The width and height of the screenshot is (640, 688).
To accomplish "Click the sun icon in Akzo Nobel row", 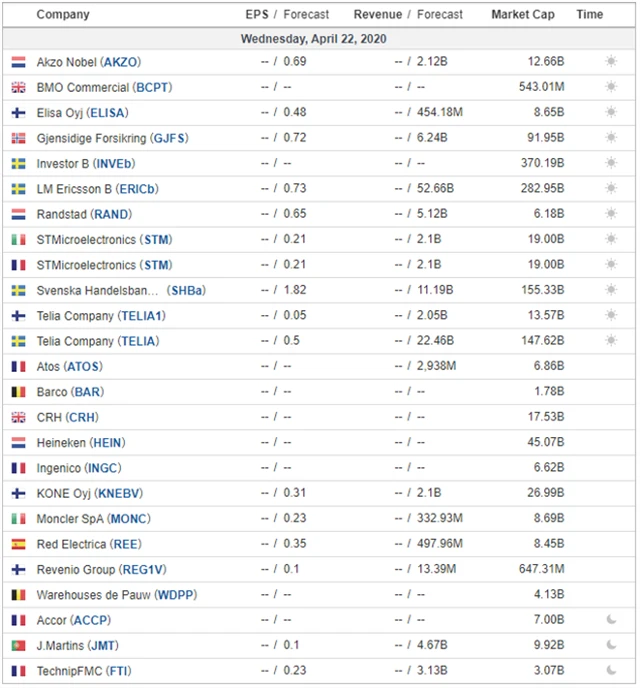I will (610, 62).
